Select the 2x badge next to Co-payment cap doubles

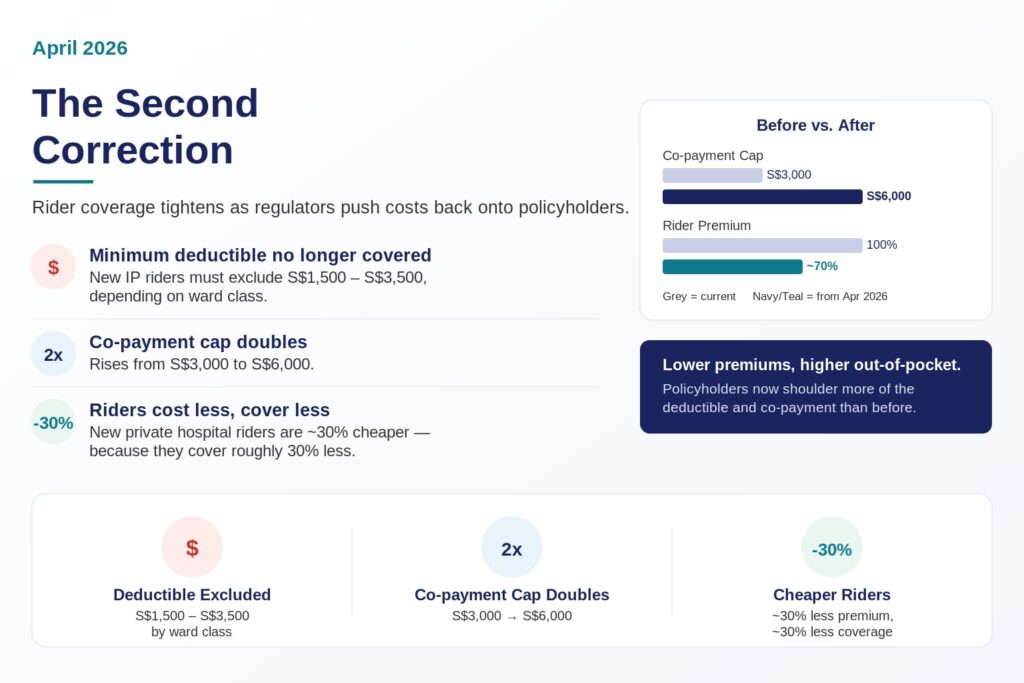(x=54, y=354)
